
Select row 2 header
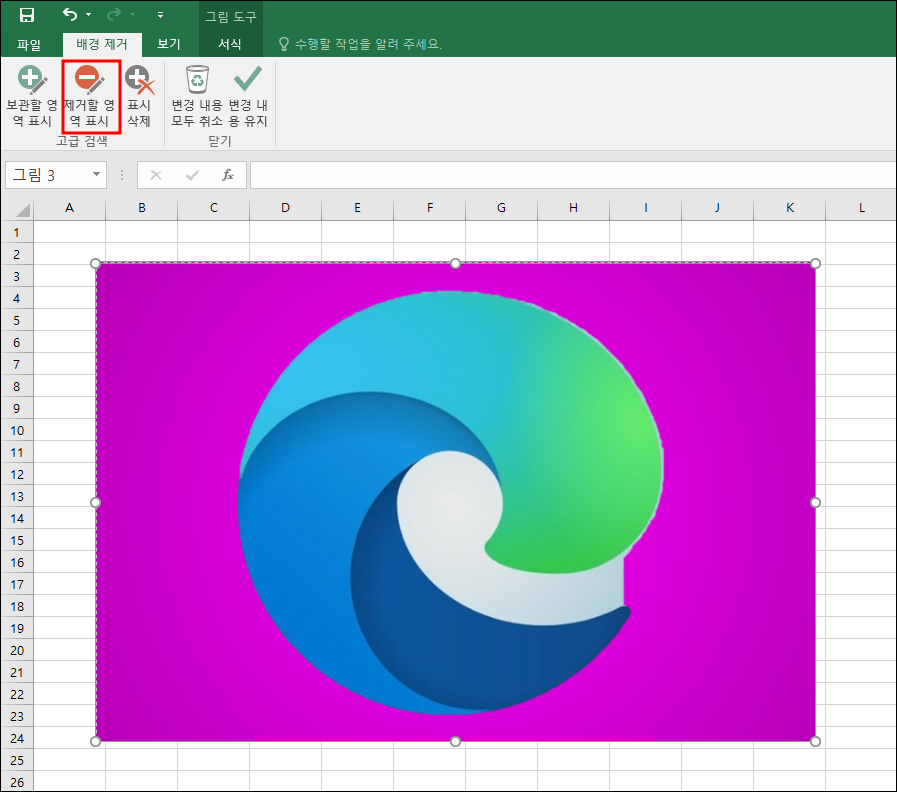pos(17,254)
